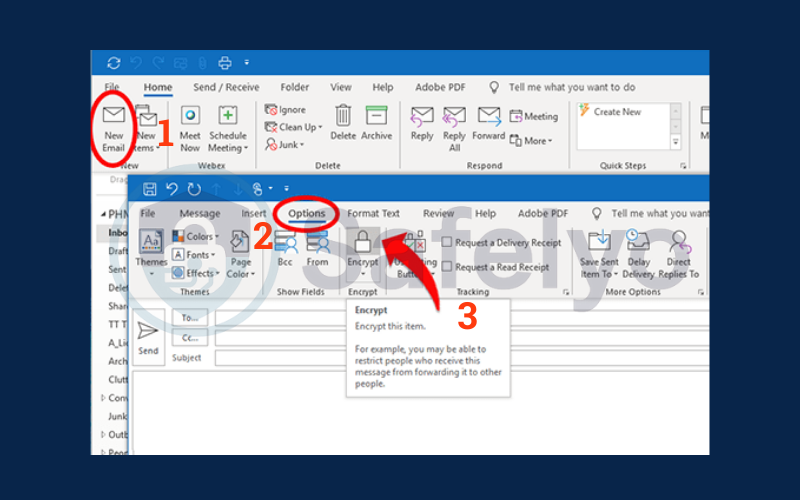
Task: Click the New Email envelope icon
Action: (113, 116)
